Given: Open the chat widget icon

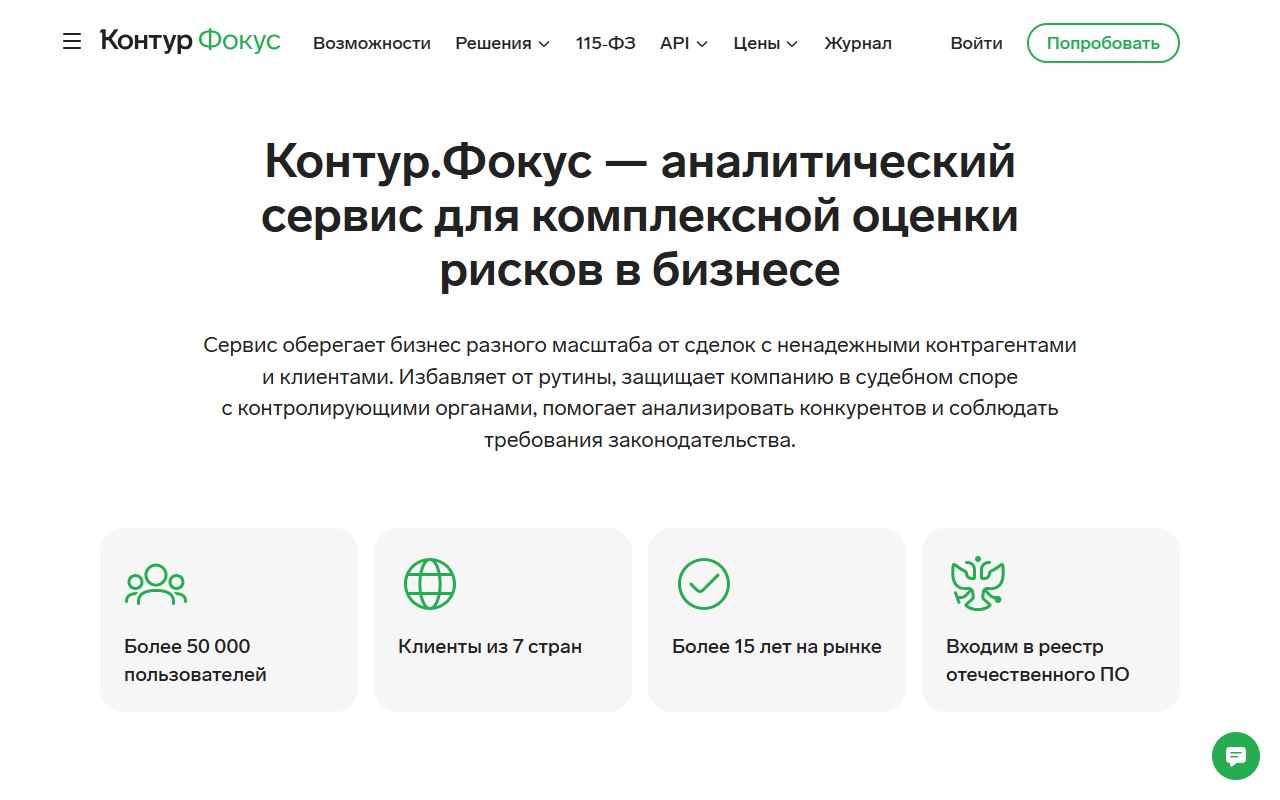Looking at the screenshot, I should [x=1236, y=756].
